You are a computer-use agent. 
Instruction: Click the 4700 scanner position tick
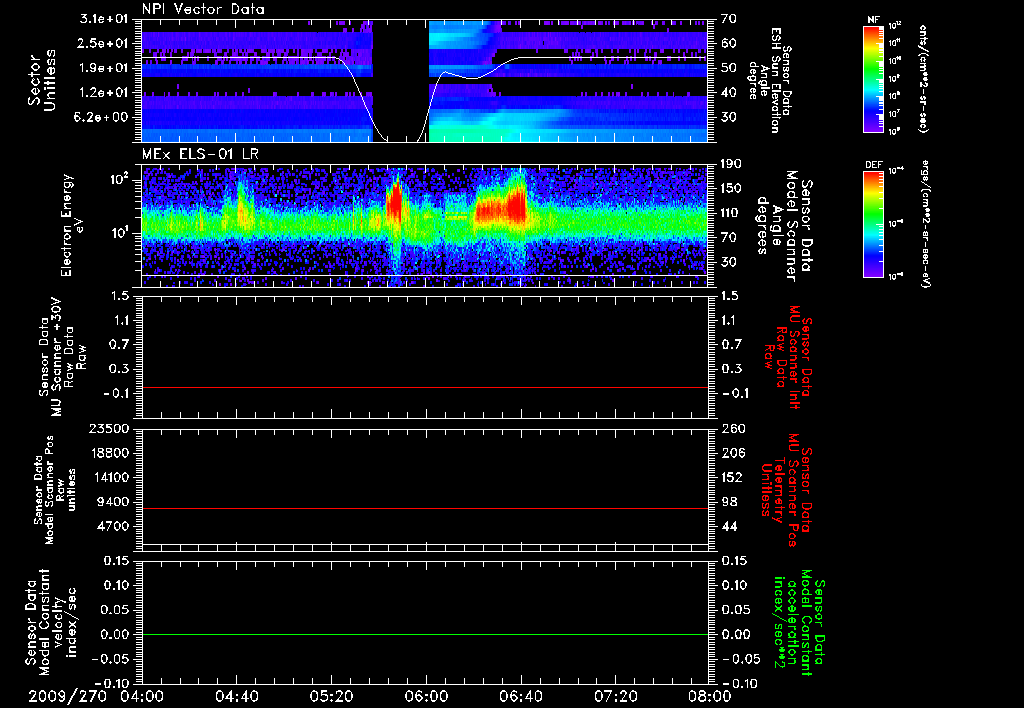[112, 526]
